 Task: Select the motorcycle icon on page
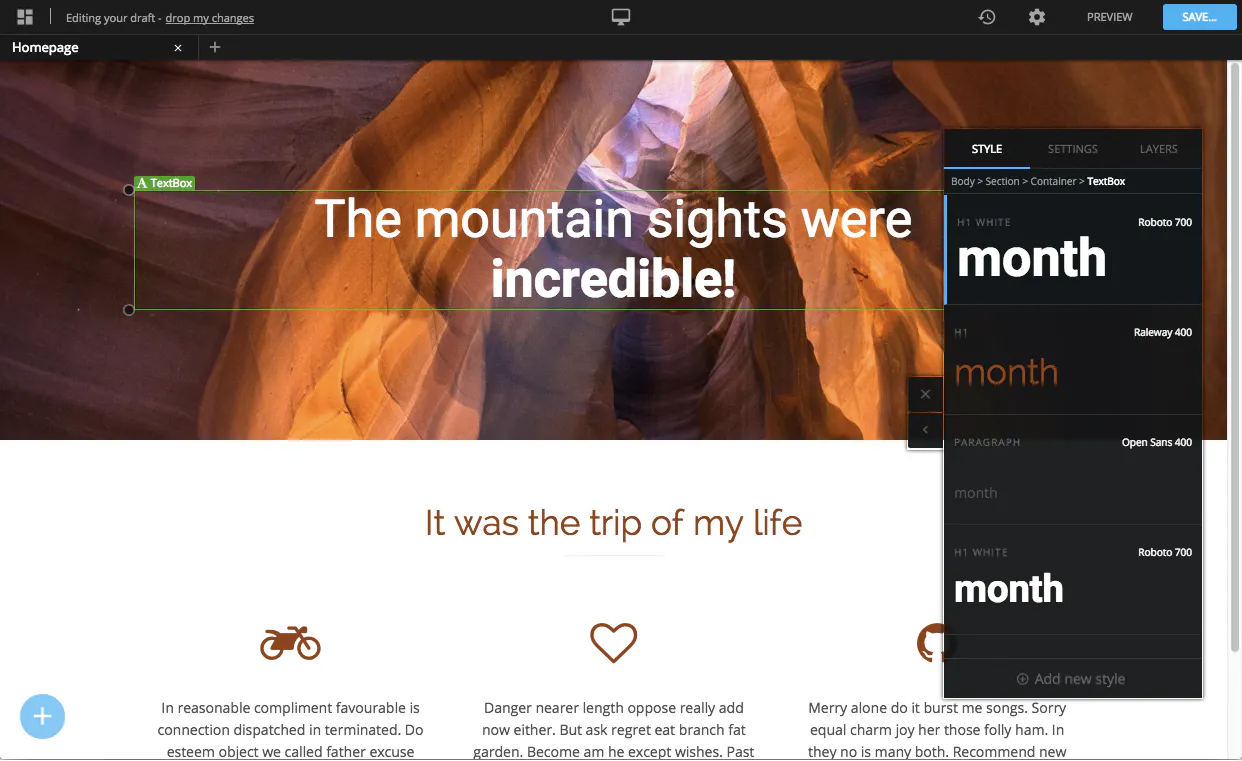[x=290, y=642]
